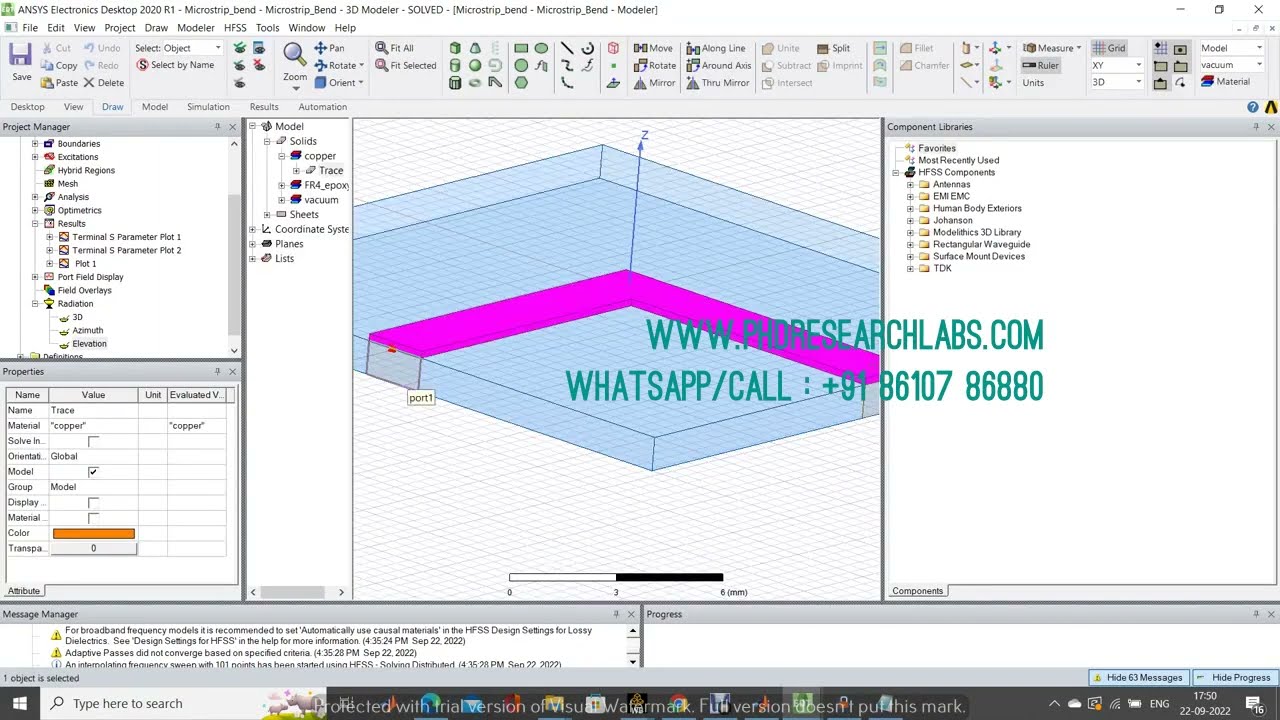Screen dimensions: 1280x720
Task: Click Thru Mirror duplicate tool
Action: pyautogui.click(x=717, y=83)
